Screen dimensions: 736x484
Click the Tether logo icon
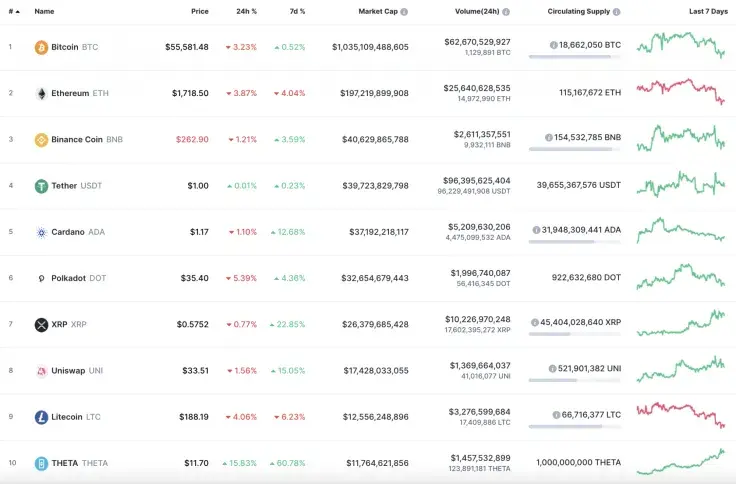[41, 186]
